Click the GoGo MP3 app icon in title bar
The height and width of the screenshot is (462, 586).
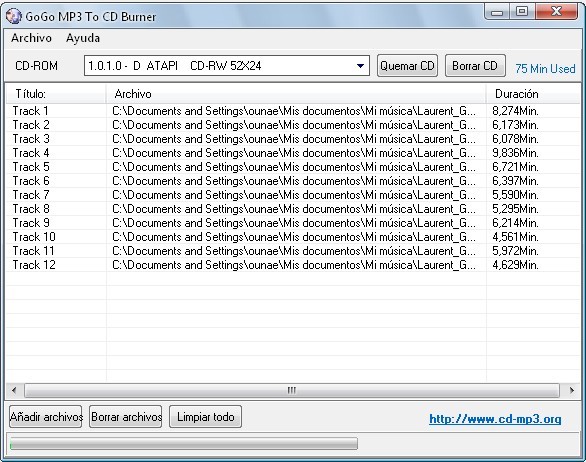(14, 16)
